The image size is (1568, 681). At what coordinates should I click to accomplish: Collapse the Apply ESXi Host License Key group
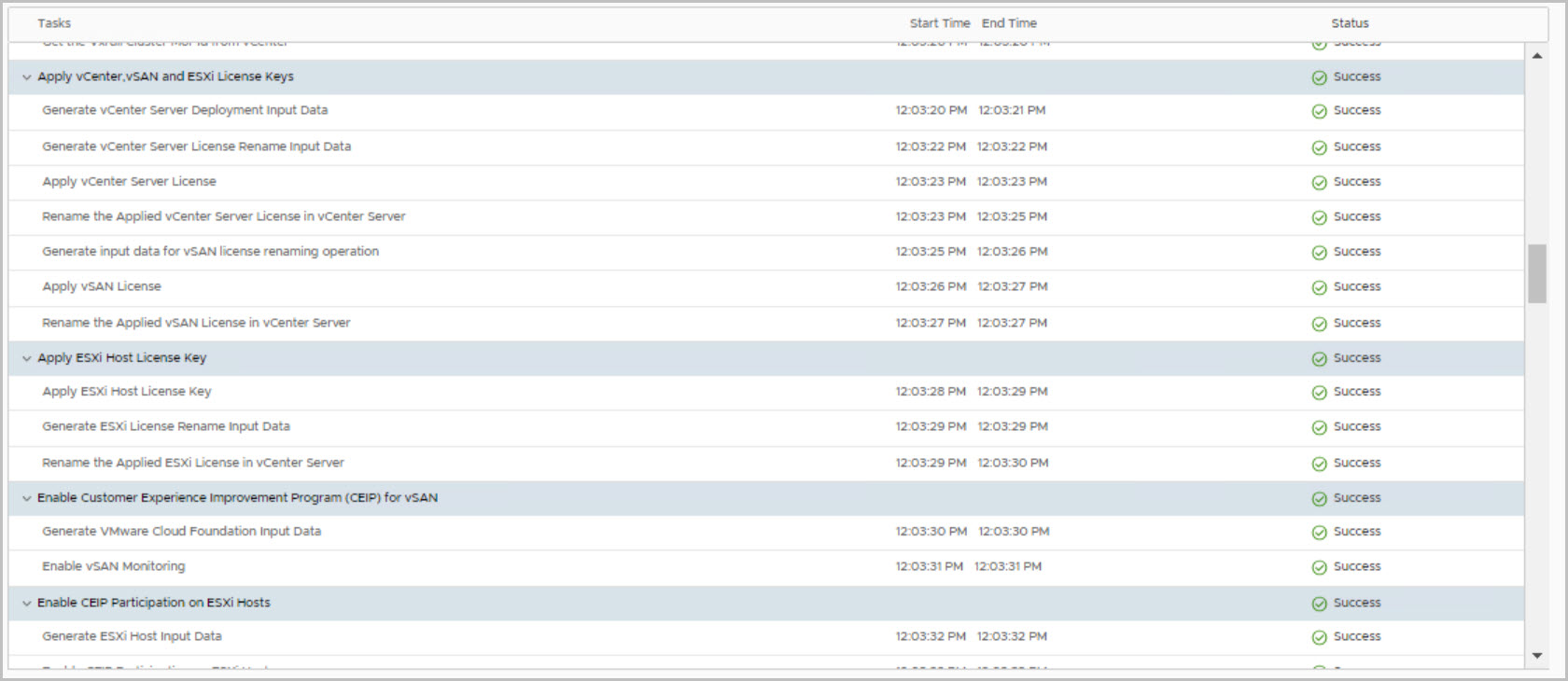pyautogui.click(x=26, y=358)
